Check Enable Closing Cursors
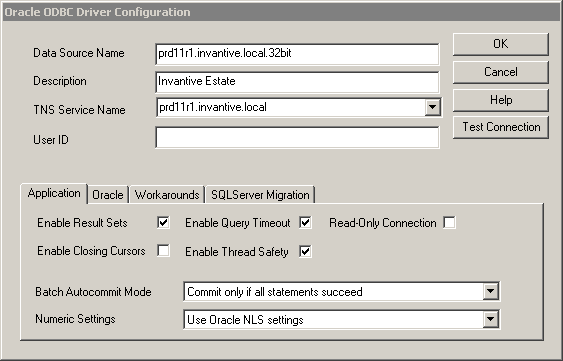This screenshot has height=361, width=563. pyautogui.click(x=163, y=250)
